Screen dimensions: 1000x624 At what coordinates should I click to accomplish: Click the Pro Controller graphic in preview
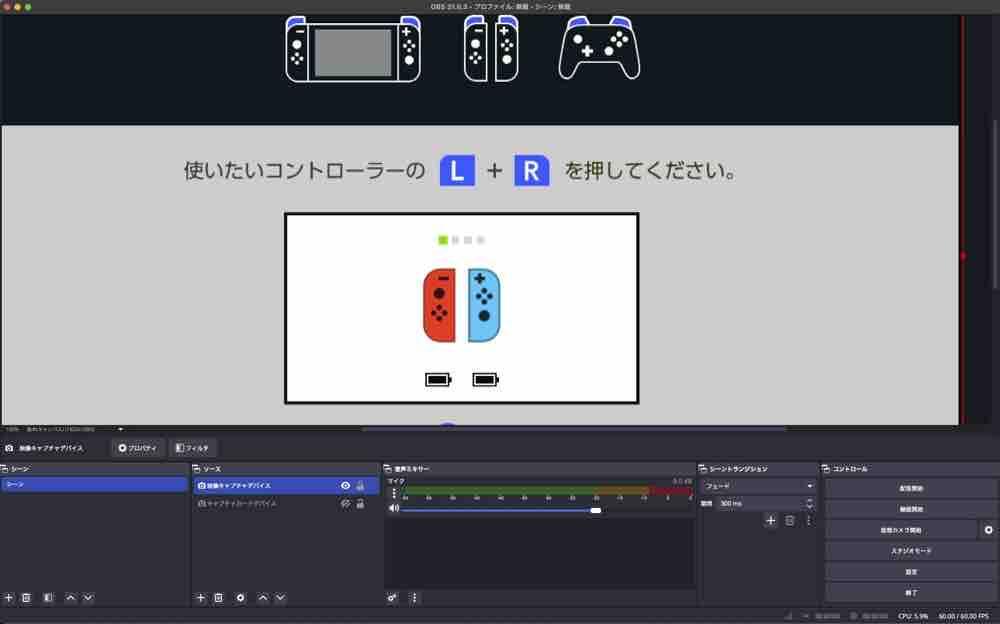pyautogui.click(x=599, y=48)
